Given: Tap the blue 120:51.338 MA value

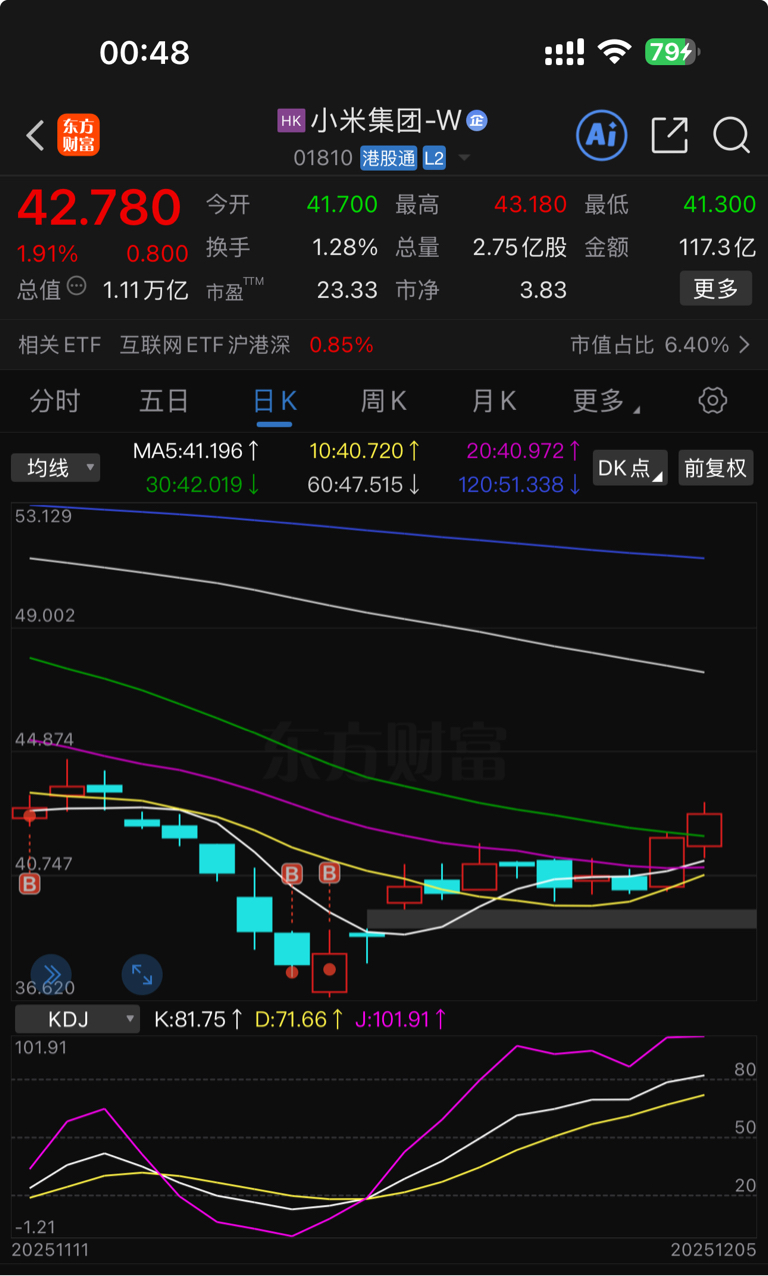Looking at the screenshot, I should [x=520, y=484].
